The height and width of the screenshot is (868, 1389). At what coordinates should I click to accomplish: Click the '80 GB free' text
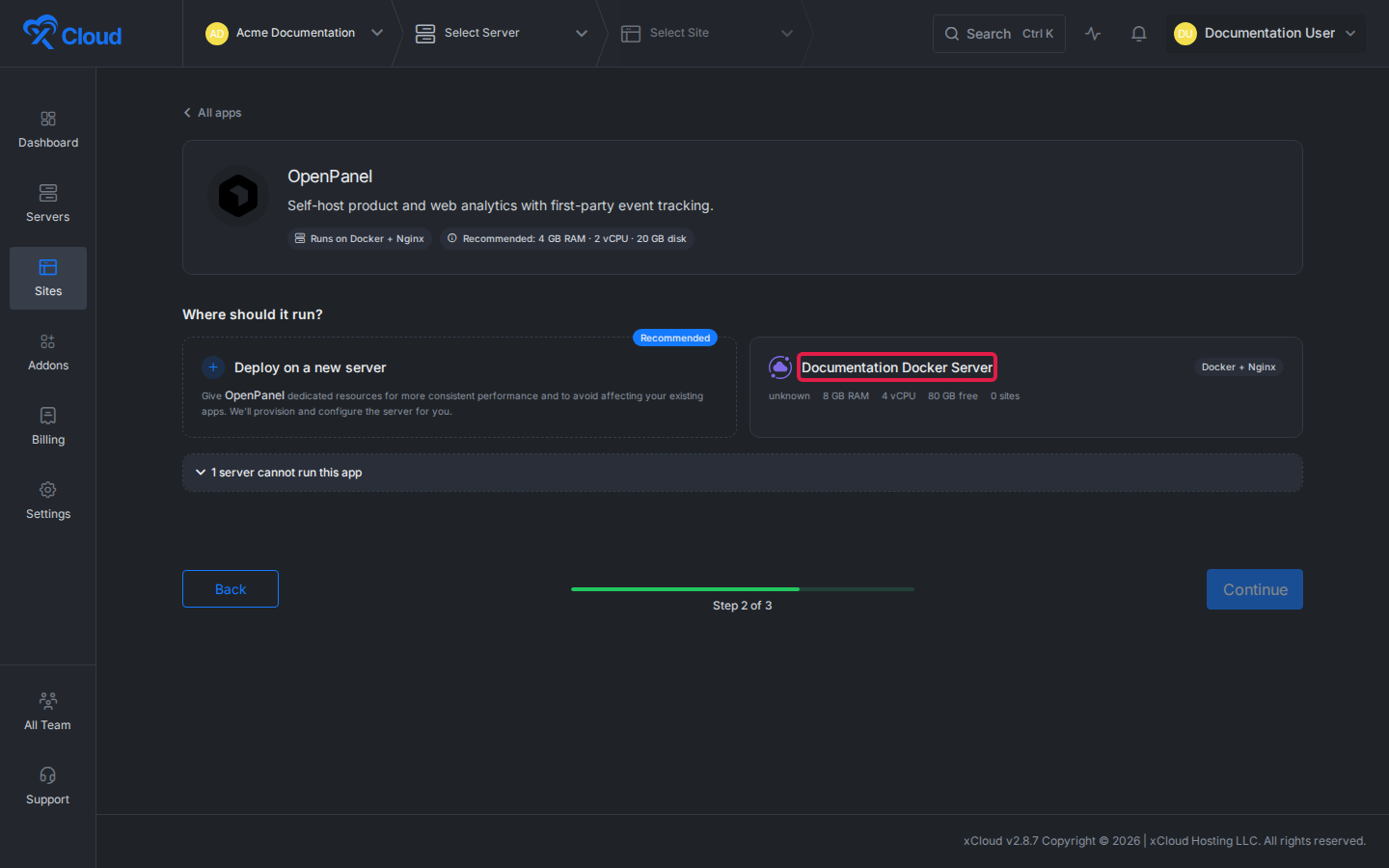click(953, 395)
